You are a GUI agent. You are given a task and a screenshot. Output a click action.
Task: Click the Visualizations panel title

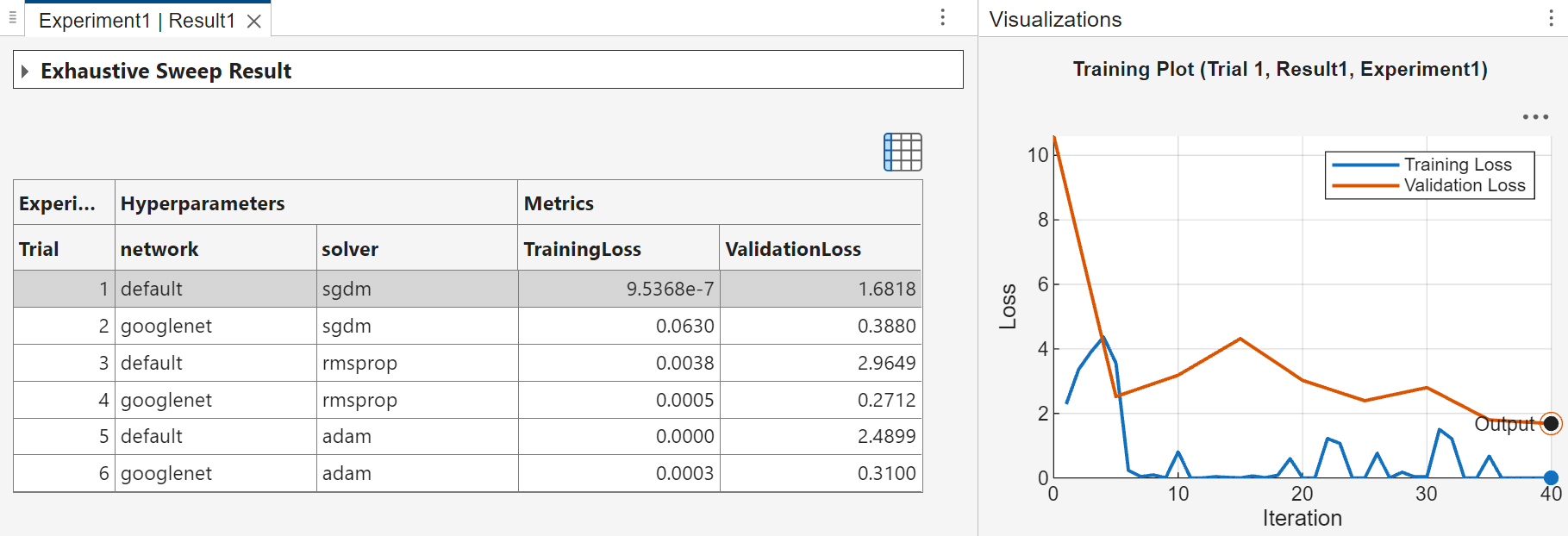click(1055, 20)
